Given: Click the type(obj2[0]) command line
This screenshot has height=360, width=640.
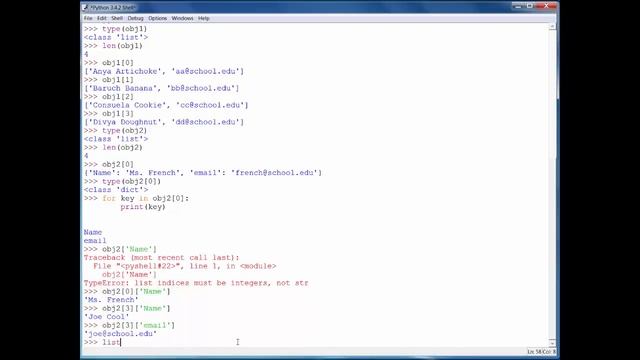Looking at the screenshot, I should click(122, 181).
